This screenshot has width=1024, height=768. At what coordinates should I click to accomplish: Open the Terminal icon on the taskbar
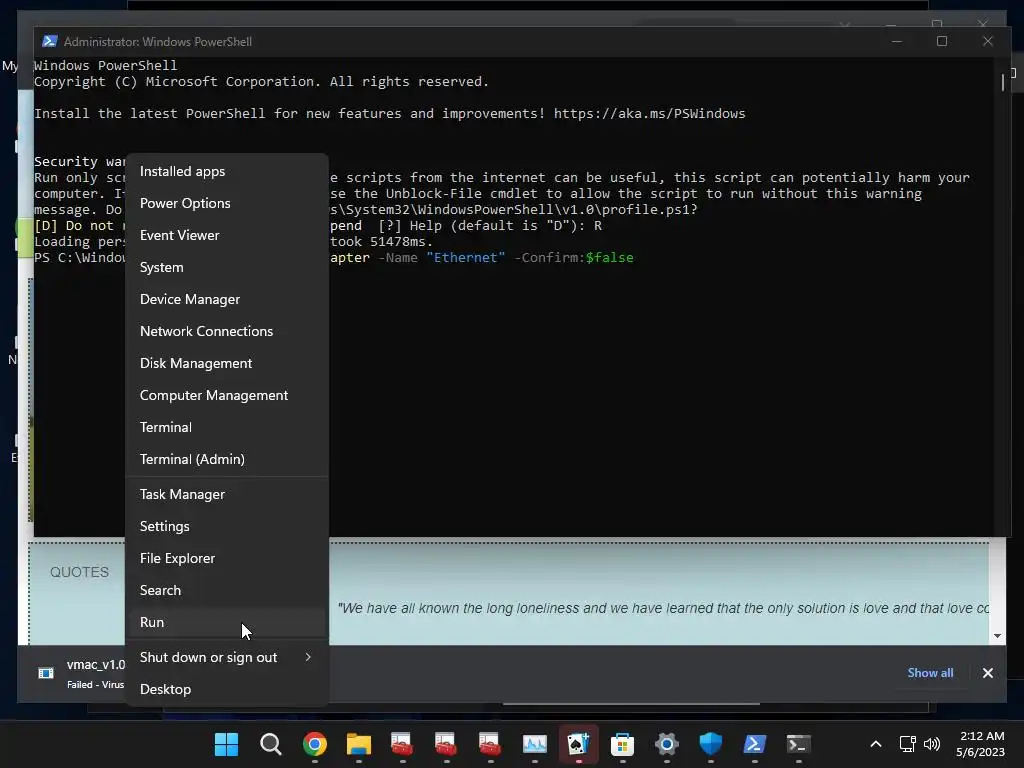pos(798,744)
